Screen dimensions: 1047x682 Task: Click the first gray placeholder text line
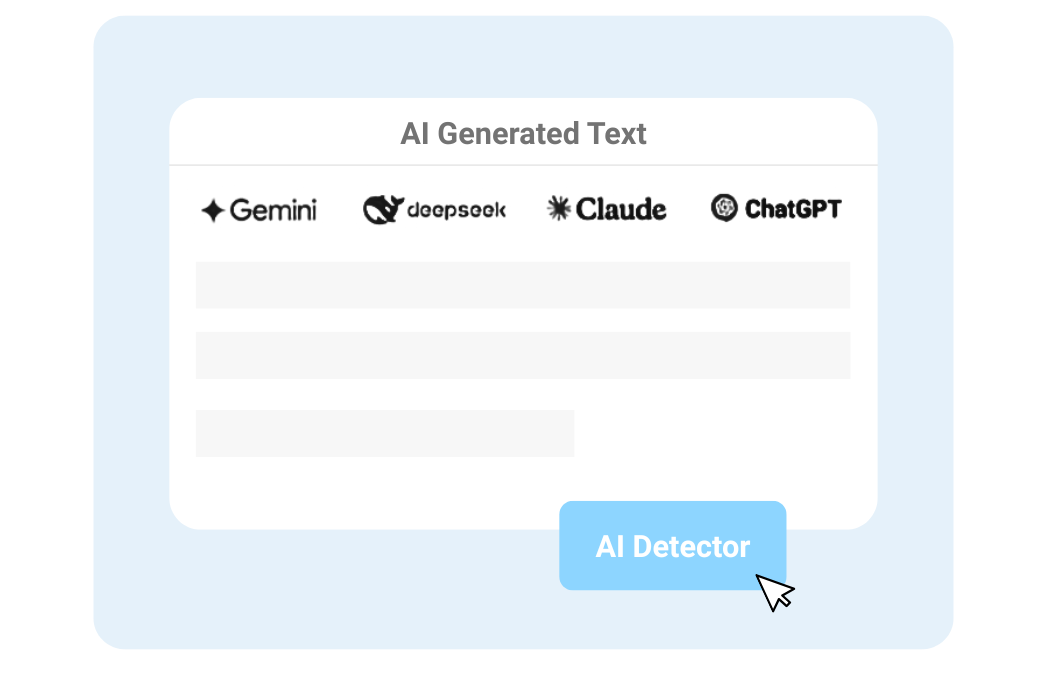pyautogui.click(x=522, y=285)
